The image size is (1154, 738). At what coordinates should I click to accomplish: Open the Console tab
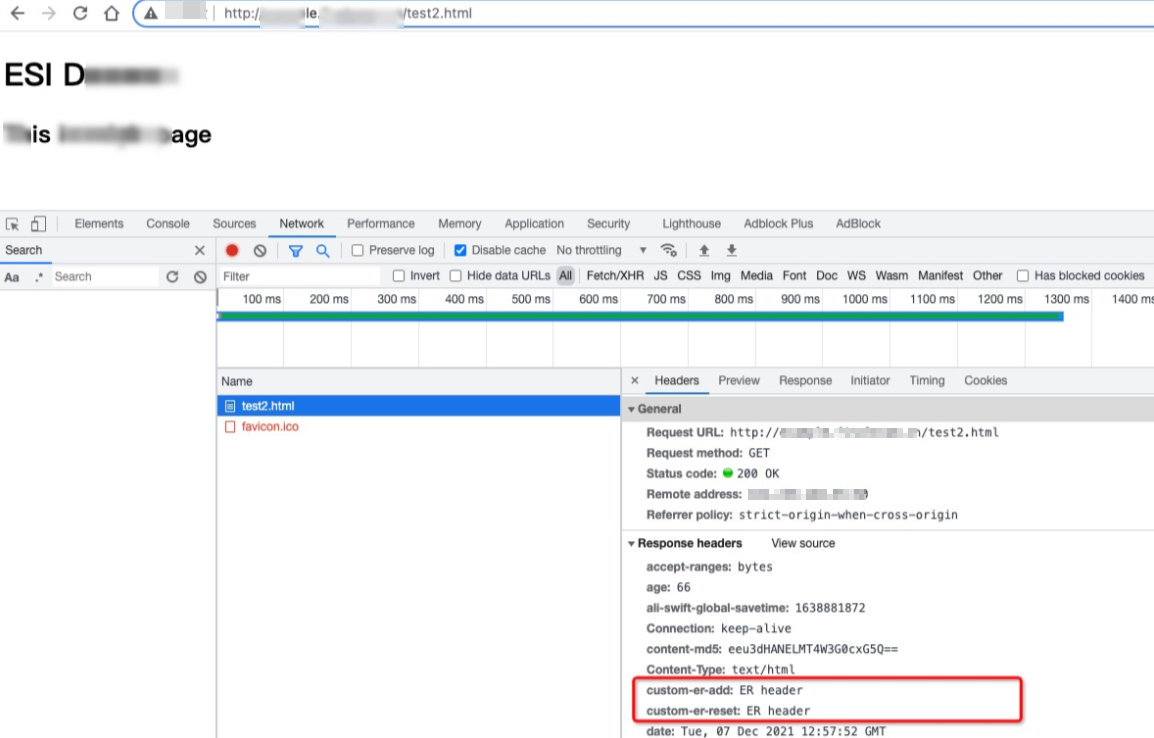(x=168, y=224)
